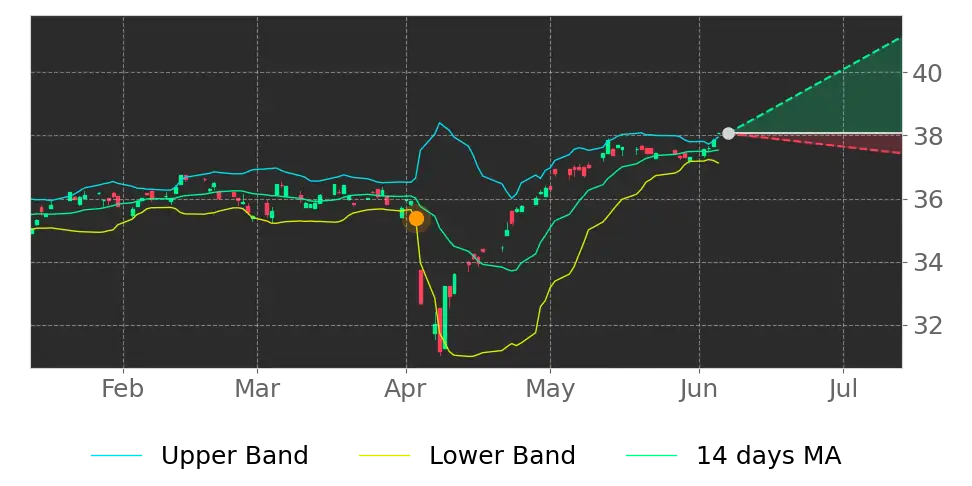Viewport: 972px width, 486px height.
Task: Click the Upper Band peak in April
Action: pos(440,123)
